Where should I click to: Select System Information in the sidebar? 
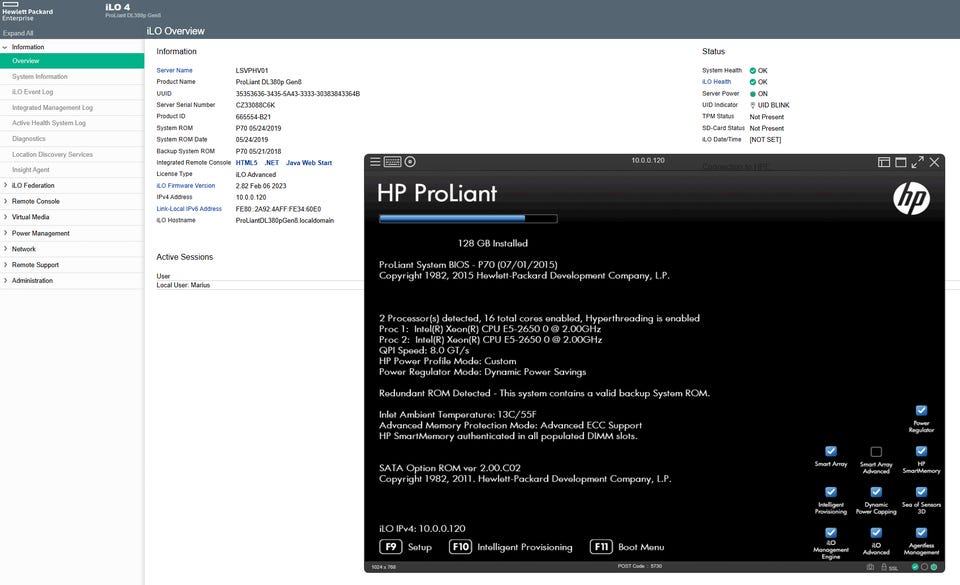(40, 76)
